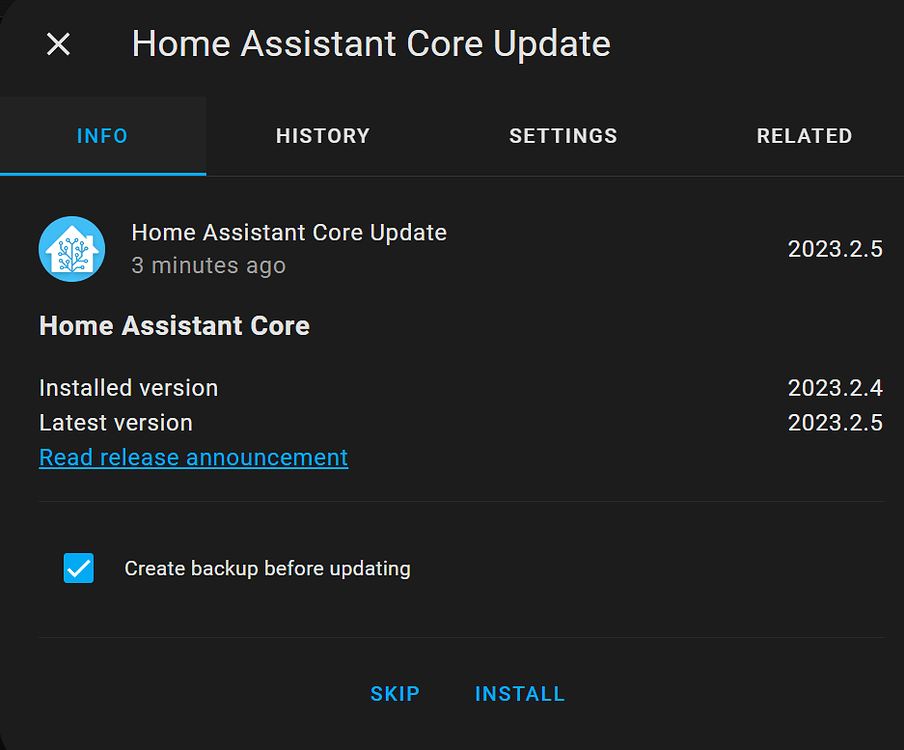Open the release announcement link

(193, 457)
